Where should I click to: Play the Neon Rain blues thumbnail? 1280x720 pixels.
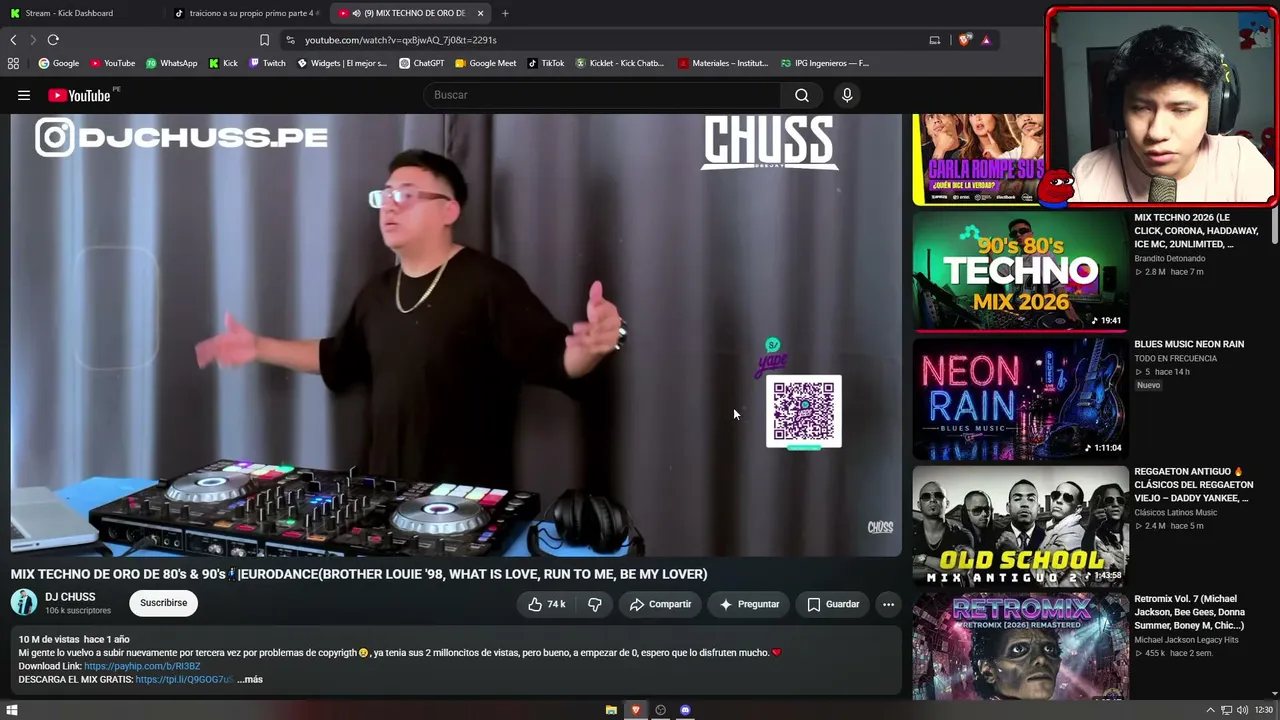(1020, 399)
